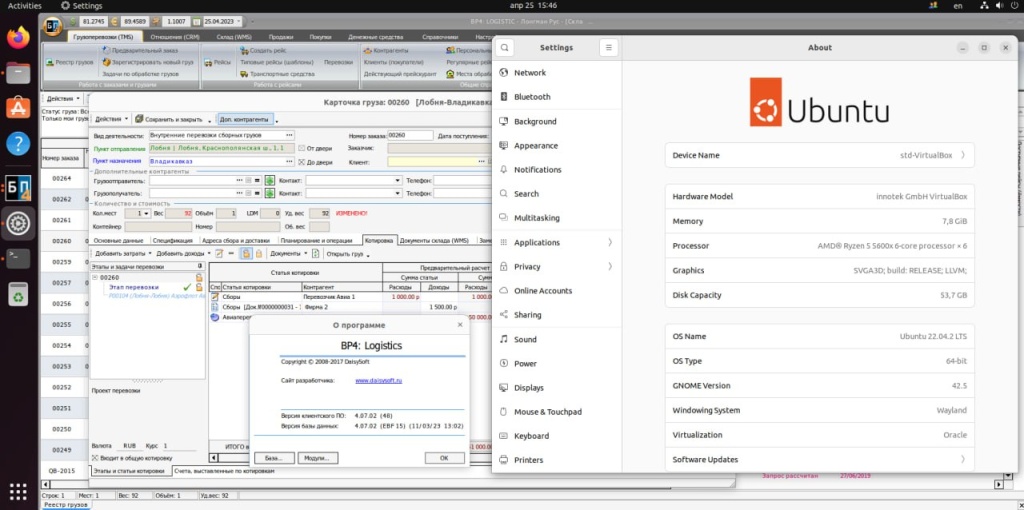This screenshot has height=510, width=1024.
Task: Click edit quotation item pencil icon
Action: point(219,253)
